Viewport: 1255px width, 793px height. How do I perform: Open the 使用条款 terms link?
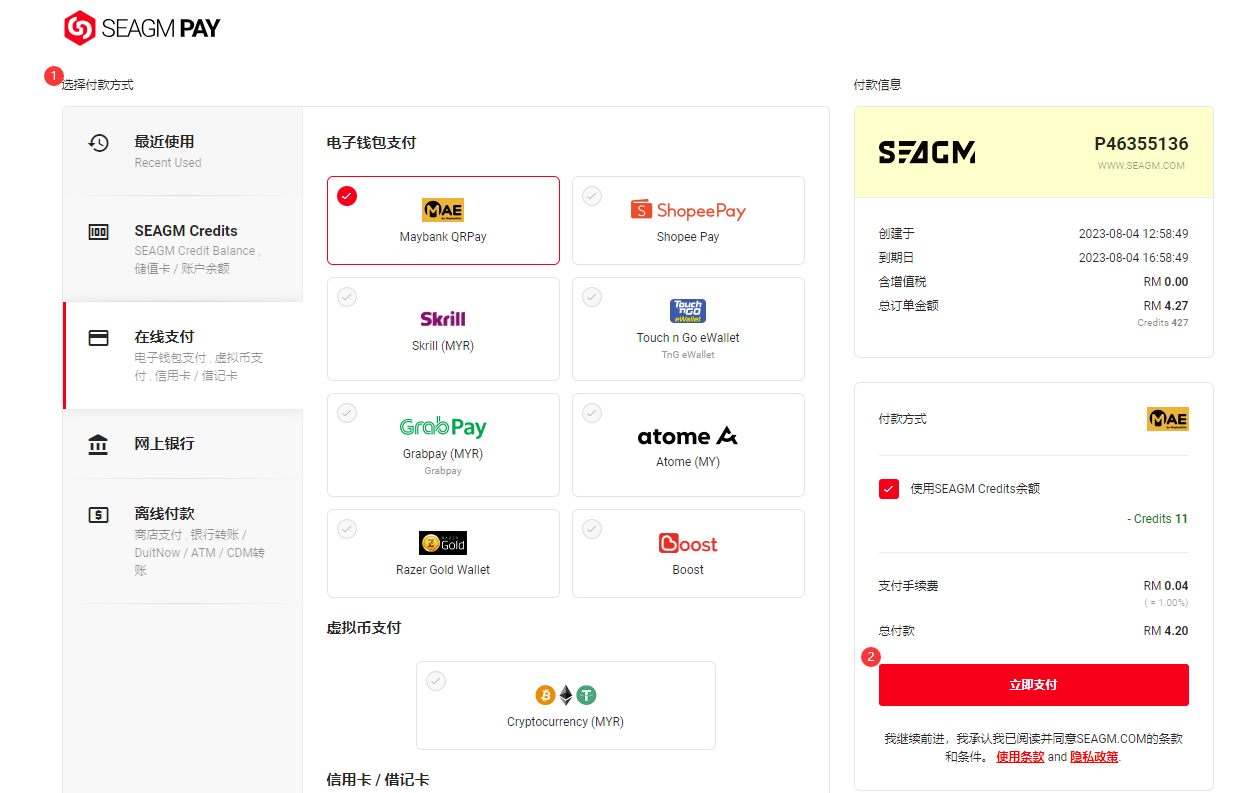tap(1019, 757)
